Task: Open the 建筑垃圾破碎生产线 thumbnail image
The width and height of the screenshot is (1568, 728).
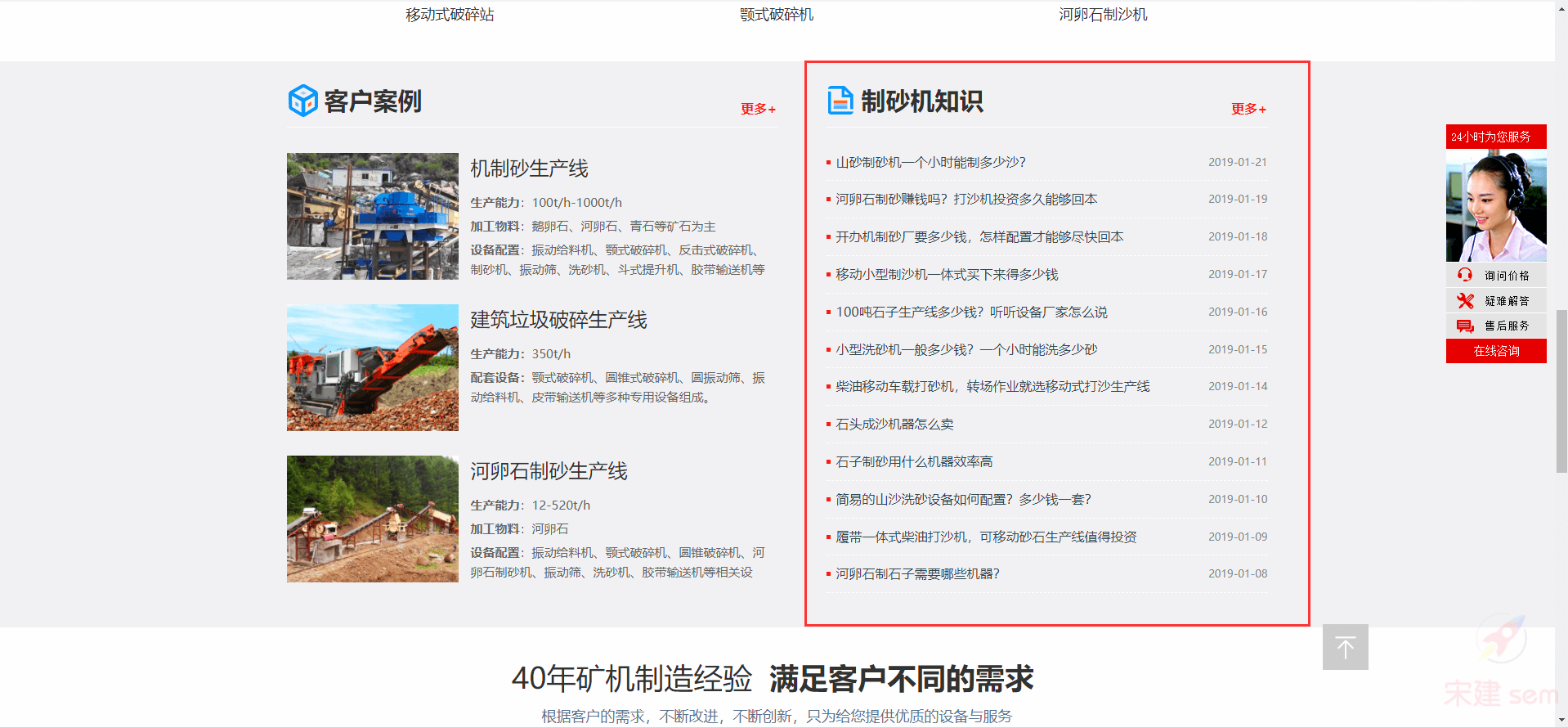Action: point(373,367)
